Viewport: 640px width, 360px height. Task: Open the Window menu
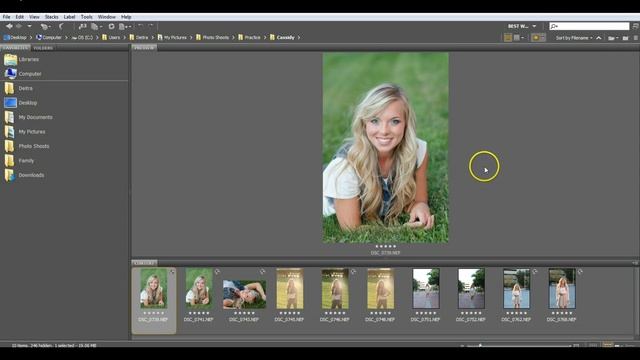point(107,17)
